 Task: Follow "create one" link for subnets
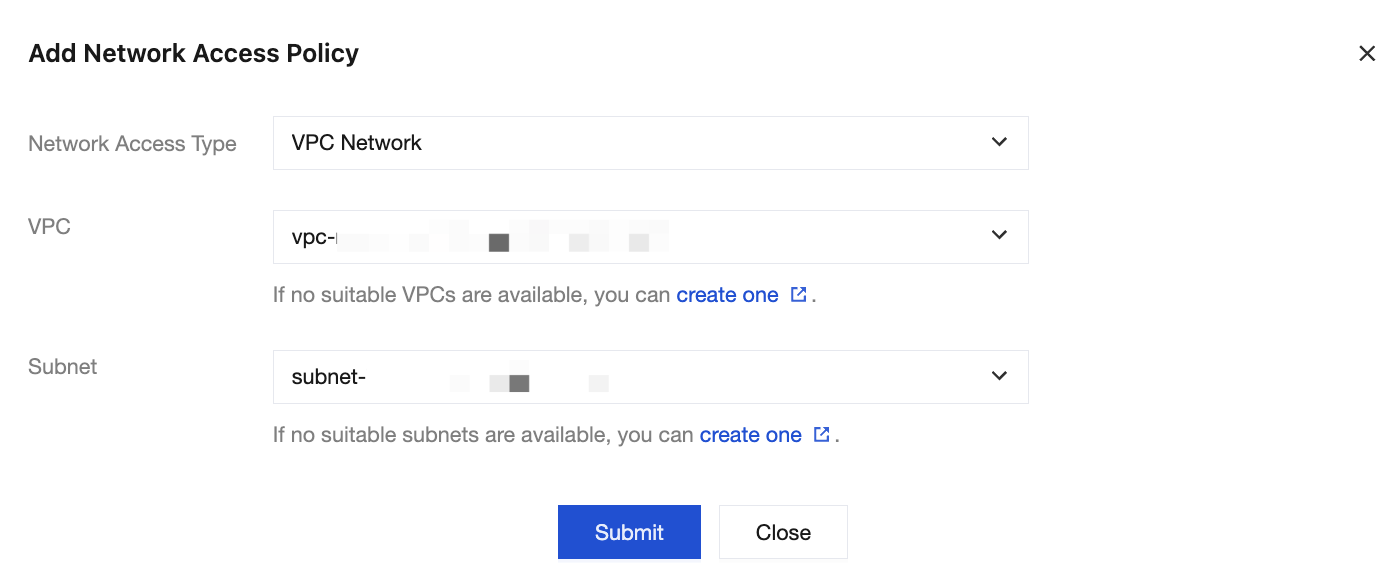pyautogui.click(x=750, y=435)
